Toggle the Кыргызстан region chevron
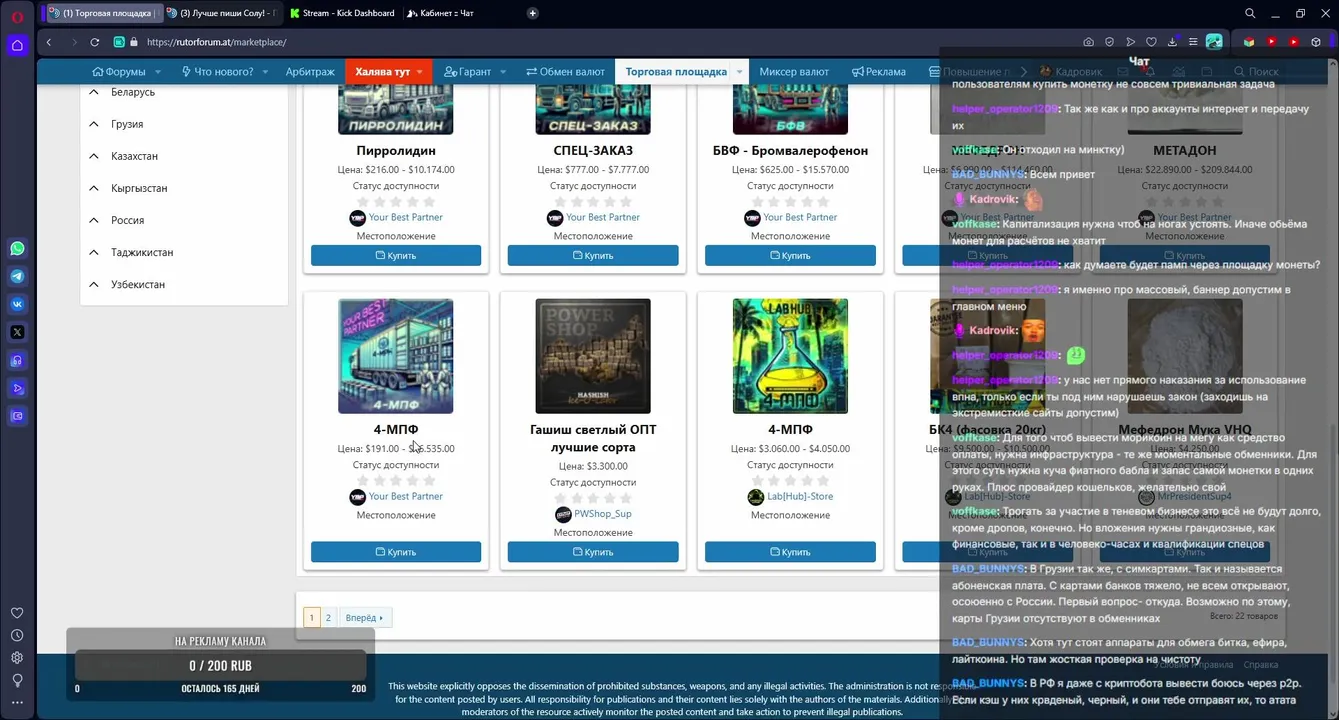 pos(94,188)
